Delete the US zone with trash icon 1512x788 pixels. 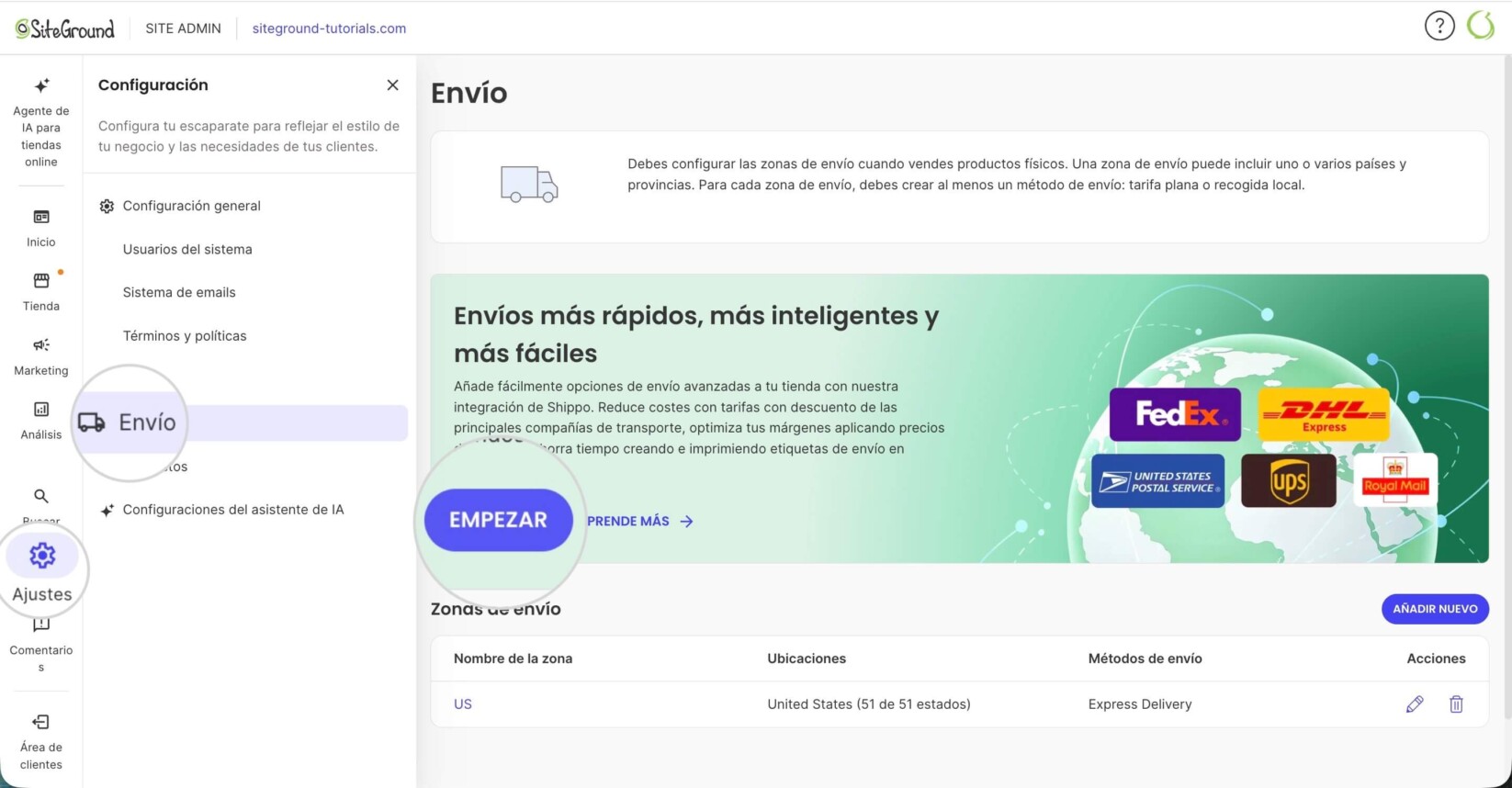point(1456,704)
